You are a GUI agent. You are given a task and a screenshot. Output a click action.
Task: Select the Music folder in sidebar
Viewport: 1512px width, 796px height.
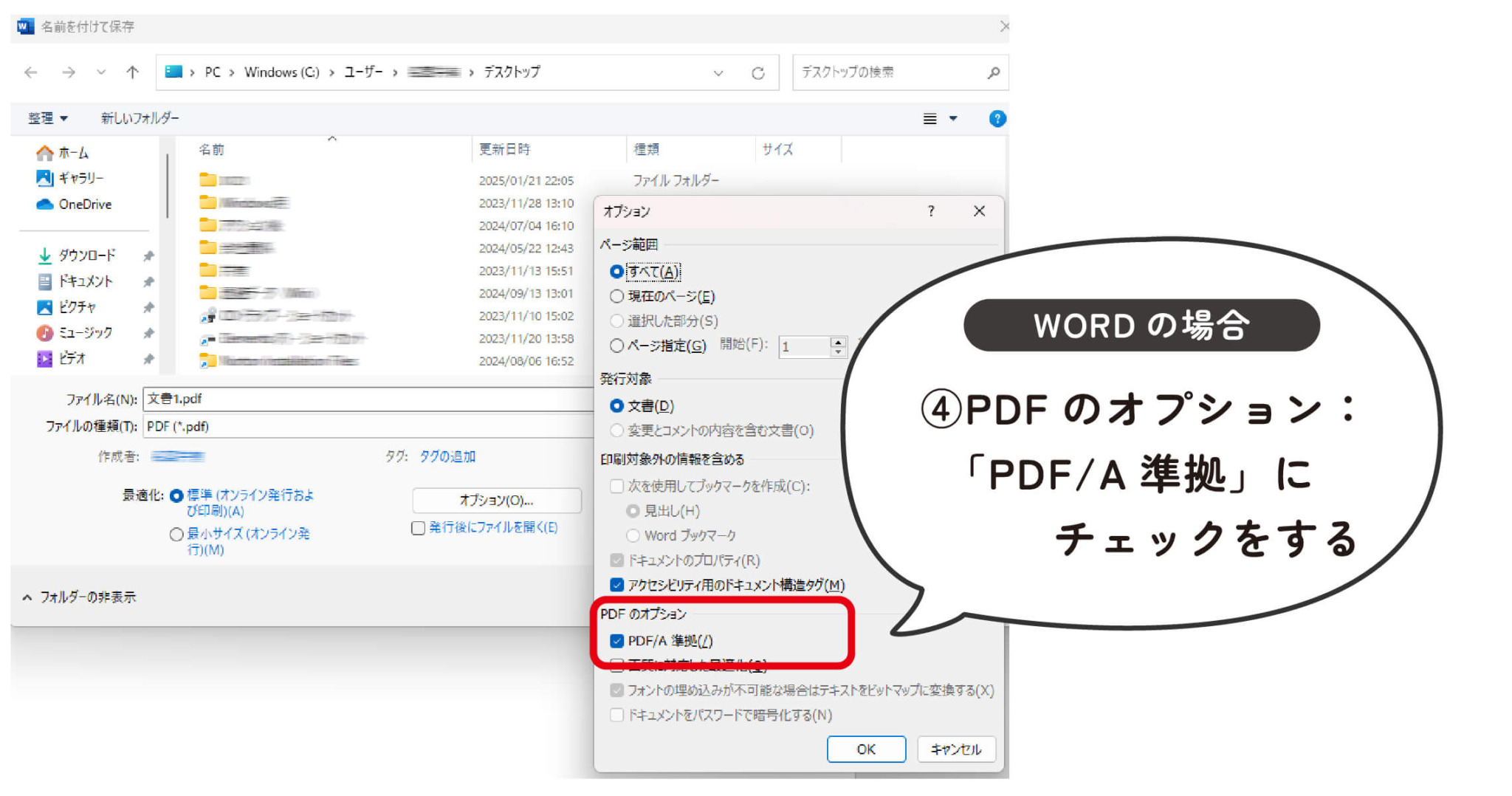(85, 333)
